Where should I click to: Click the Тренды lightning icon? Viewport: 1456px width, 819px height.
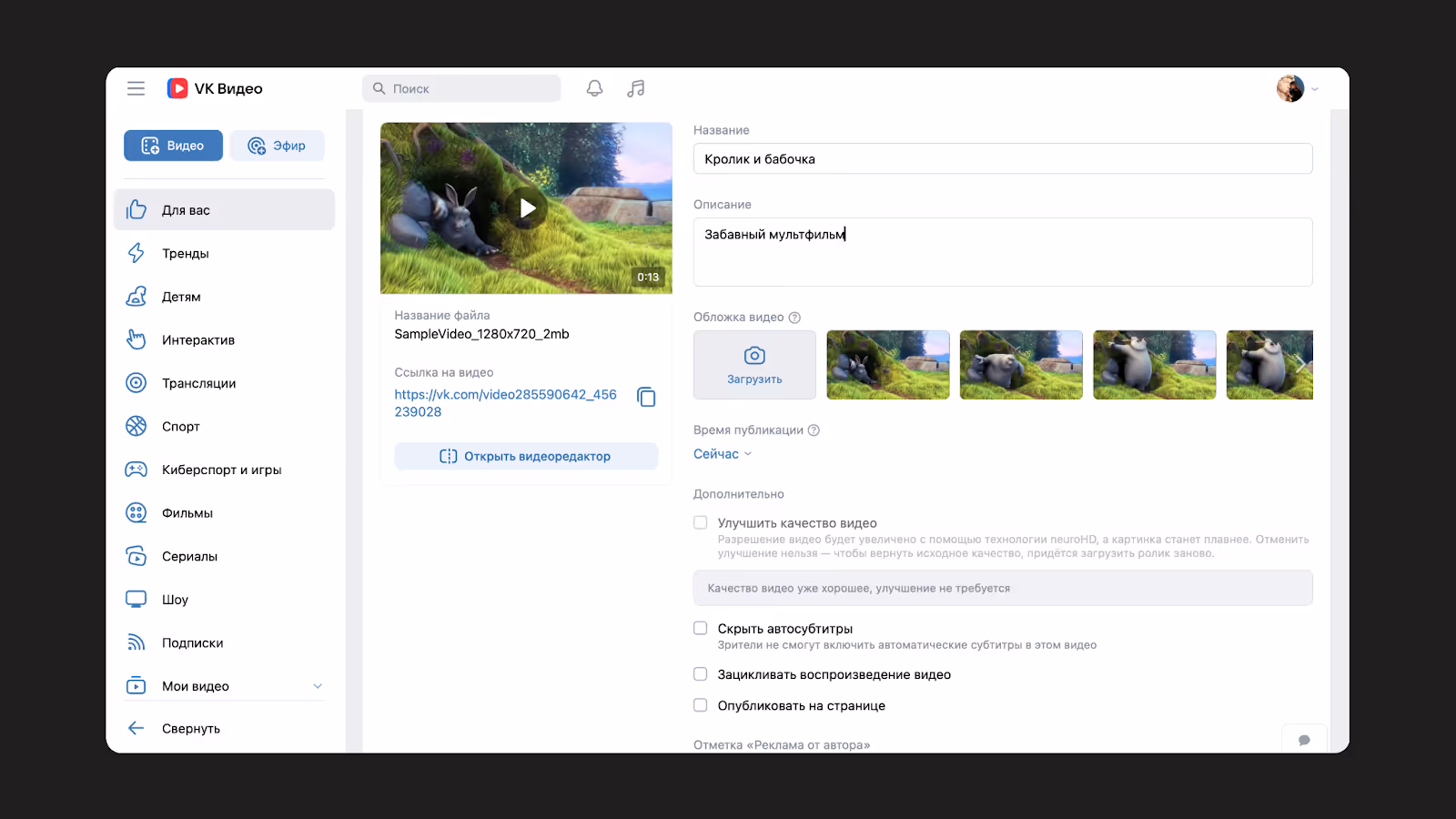pos(136,253)
